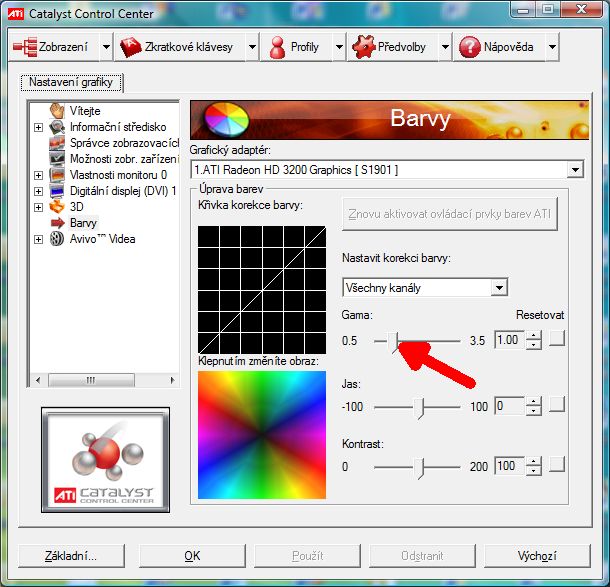
Task: Click the Nápověda help icon
Action: (x=470, y=47)
